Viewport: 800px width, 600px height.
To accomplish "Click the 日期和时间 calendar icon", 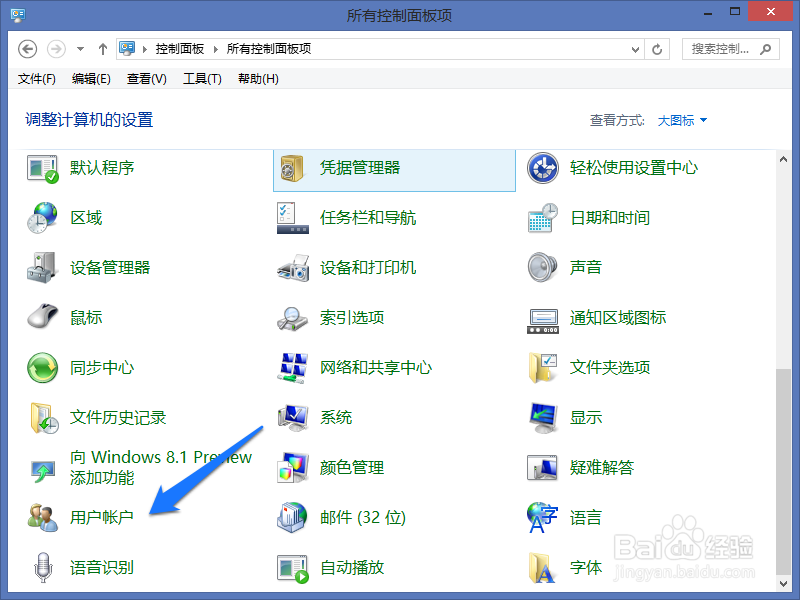I will (x=543, y=218).
